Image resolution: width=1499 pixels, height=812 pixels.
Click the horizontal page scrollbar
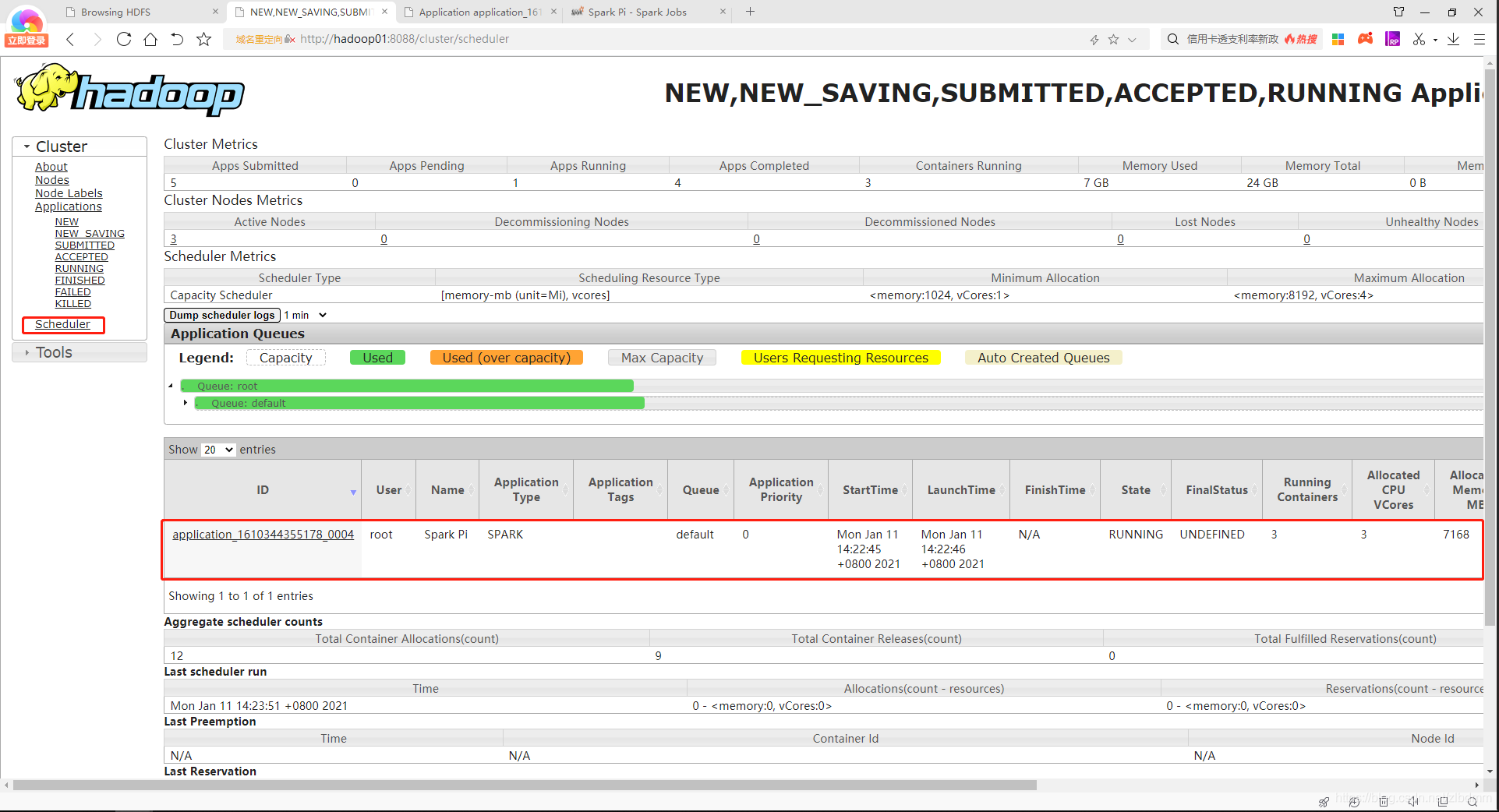click(525, 785)
